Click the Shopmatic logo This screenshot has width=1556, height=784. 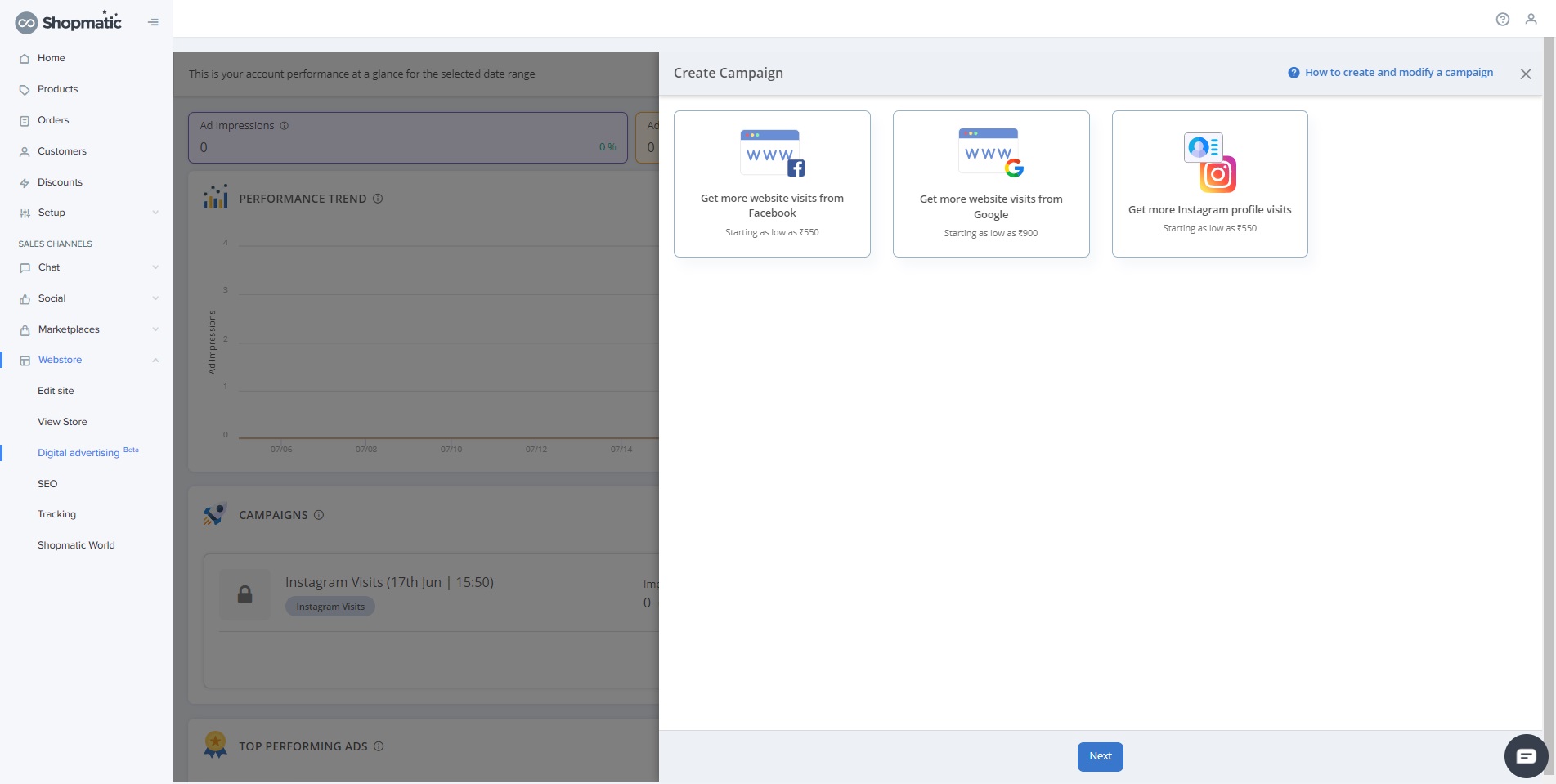coord(69,22)
